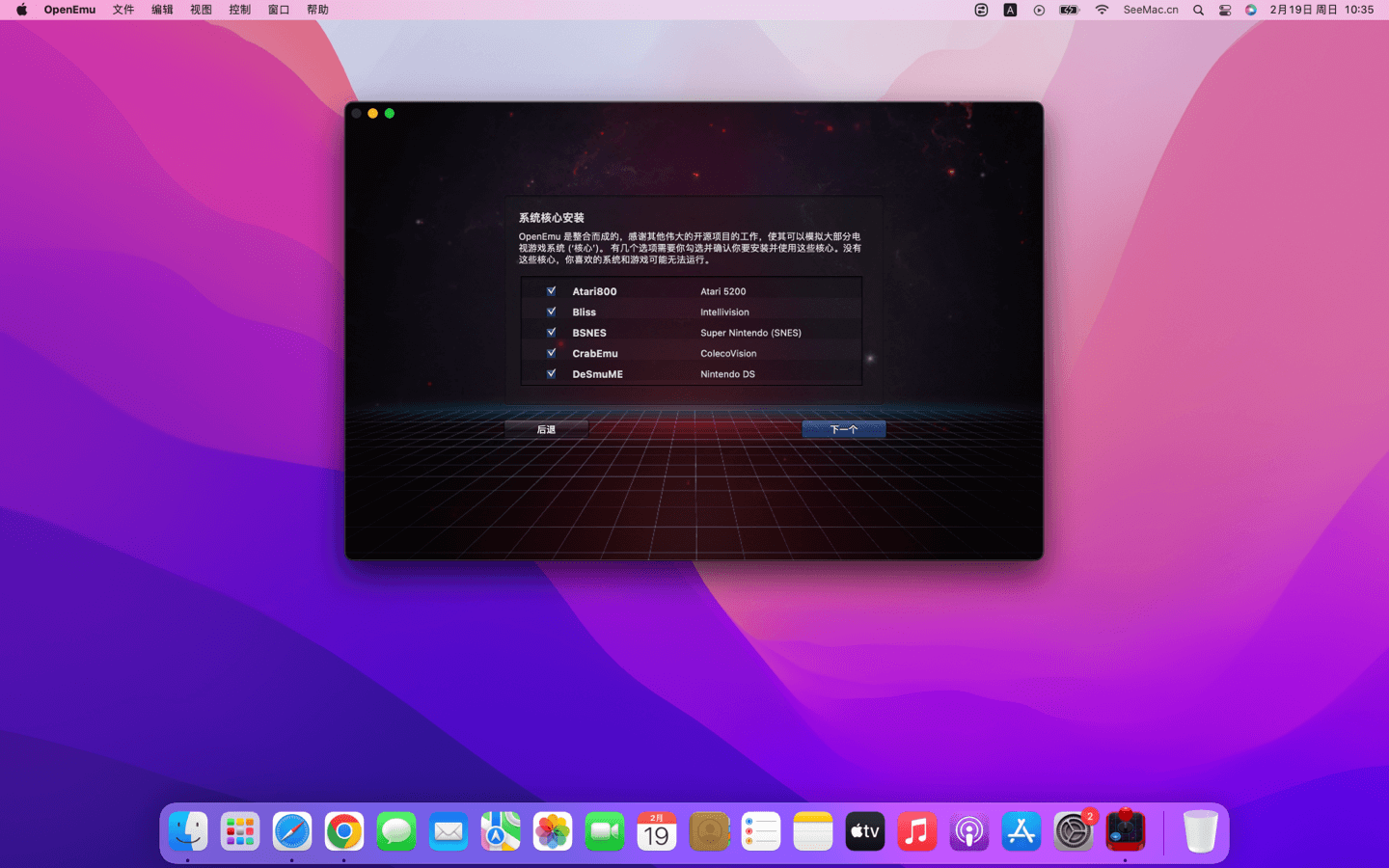Screen dimensions: 1389x868
Task: Open the OpenEmu application menu
Action: click(69, 10)
